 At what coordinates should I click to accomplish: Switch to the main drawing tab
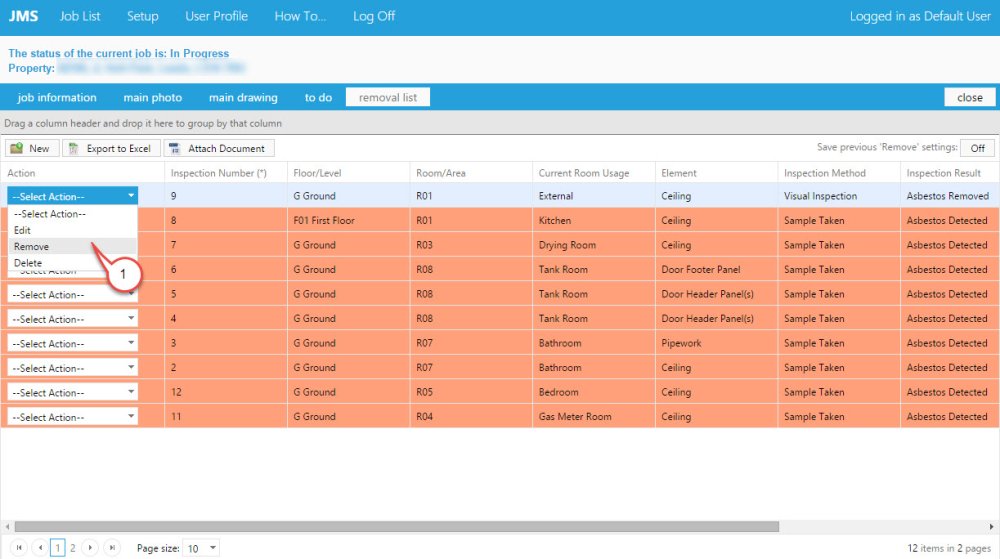[x=243, y=98]
